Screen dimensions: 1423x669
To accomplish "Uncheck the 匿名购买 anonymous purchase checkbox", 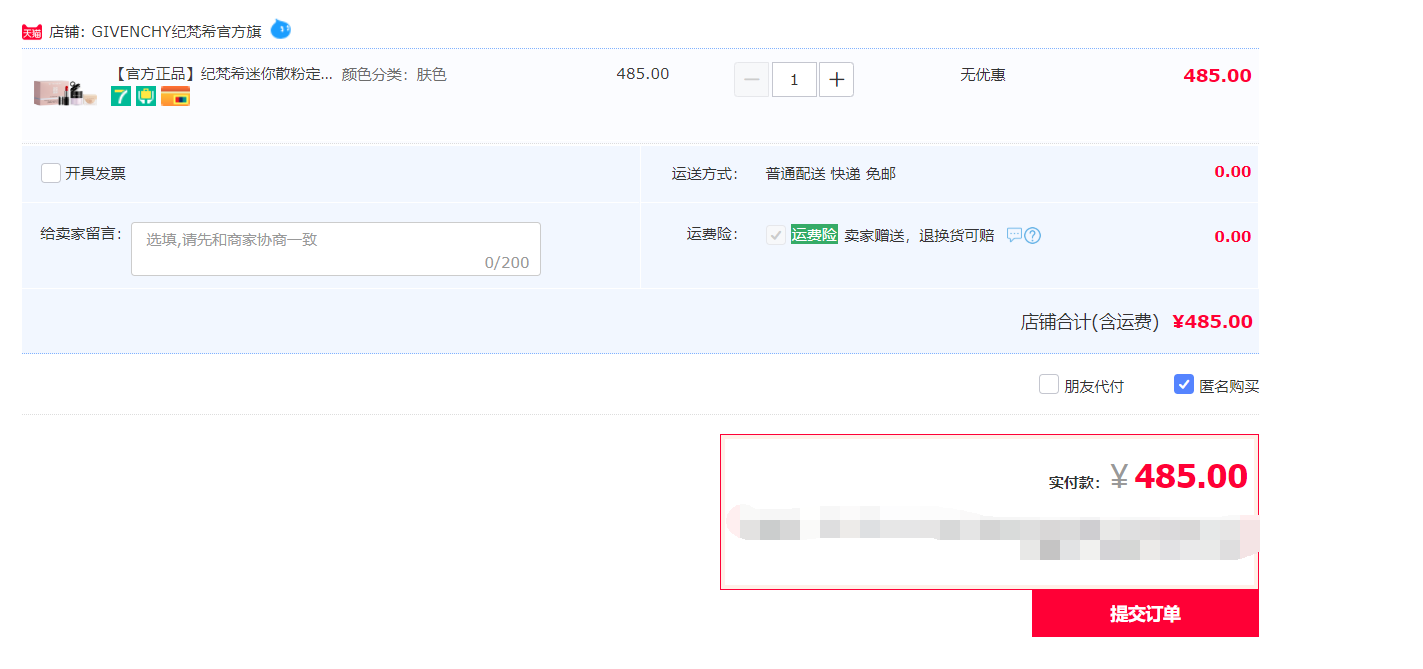I will click(1184, 384).
